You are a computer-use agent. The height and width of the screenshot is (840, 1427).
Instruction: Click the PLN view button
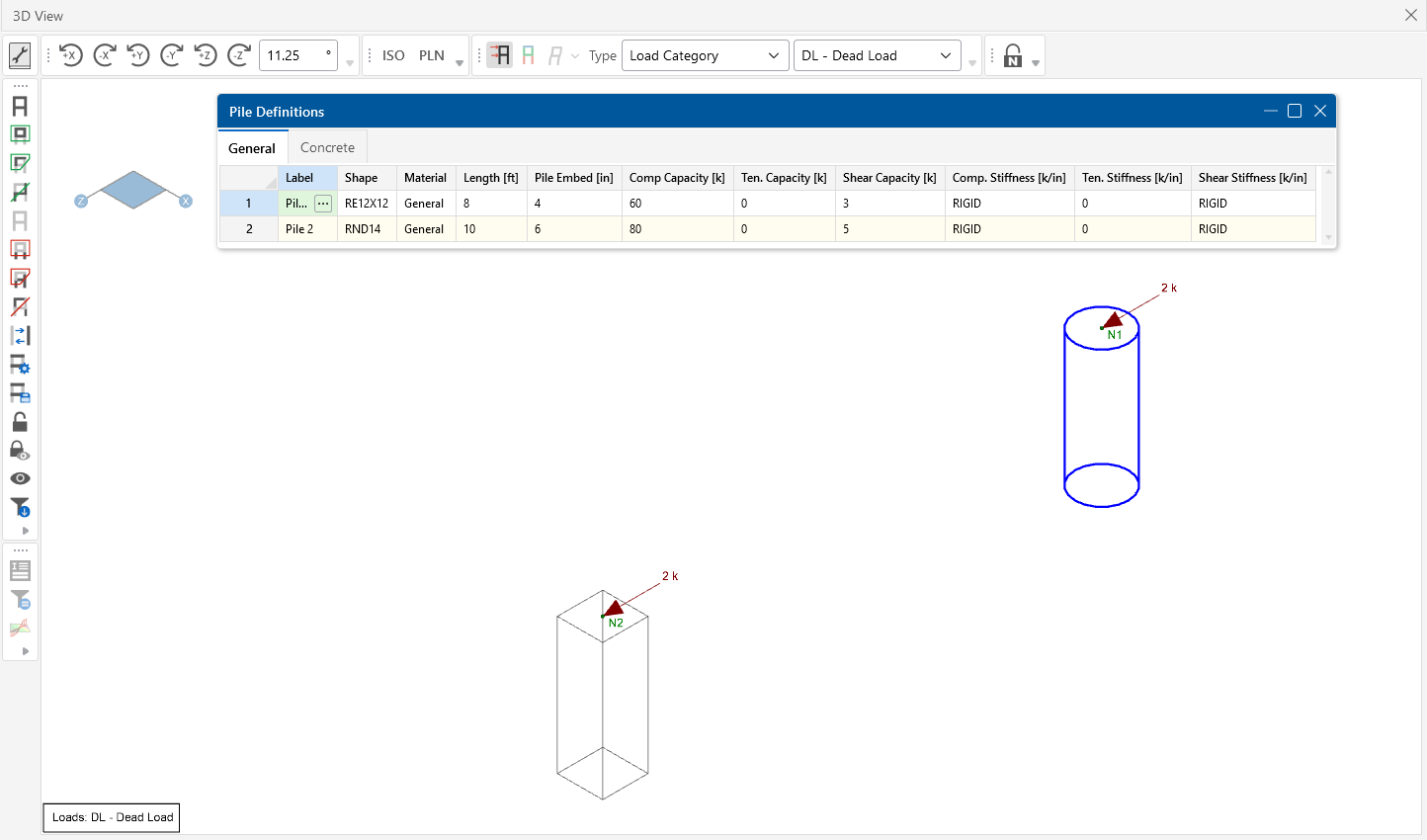pos(431,55)
